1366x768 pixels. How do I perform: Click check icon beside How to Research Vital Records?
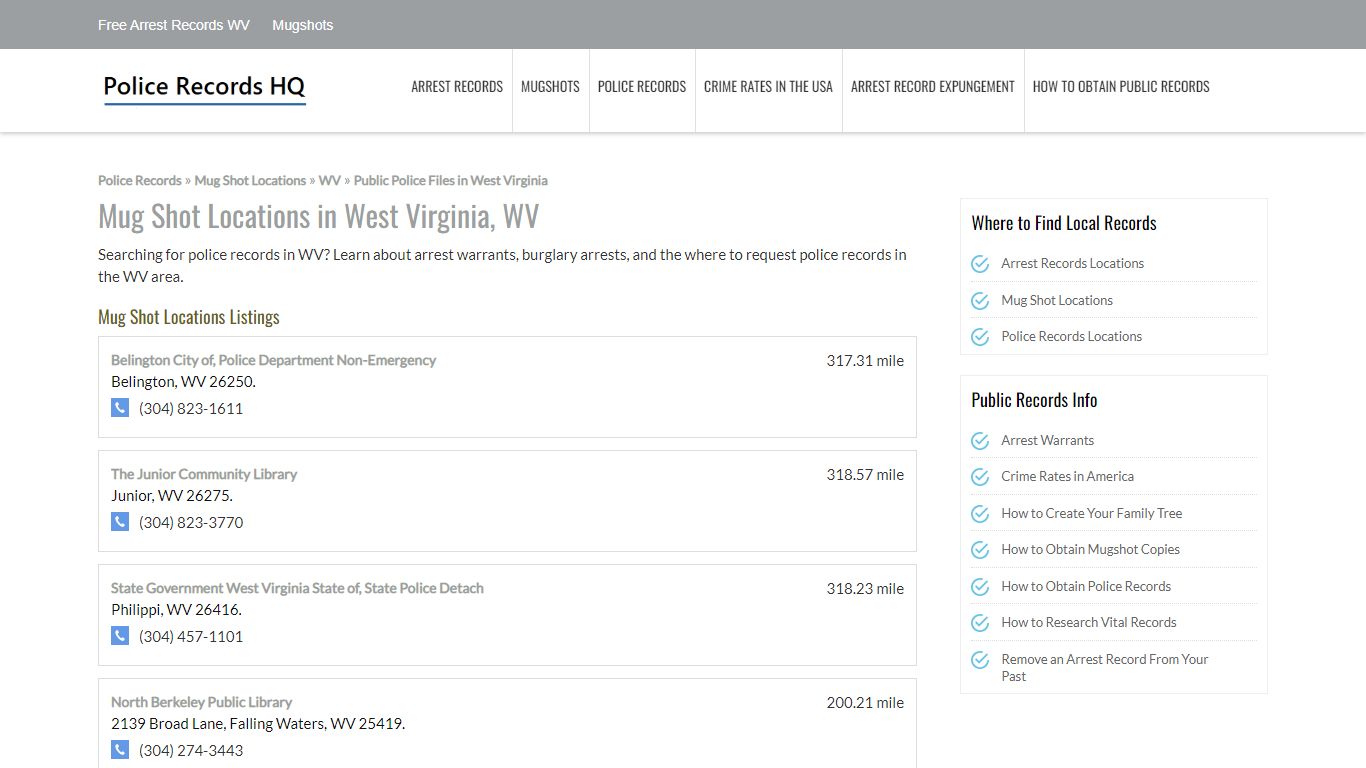(980, 623)
